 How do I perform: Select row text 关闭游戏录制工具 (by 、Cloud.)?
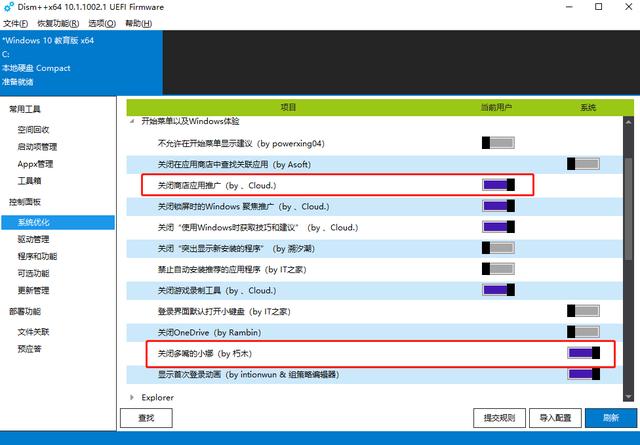point(217,291)
